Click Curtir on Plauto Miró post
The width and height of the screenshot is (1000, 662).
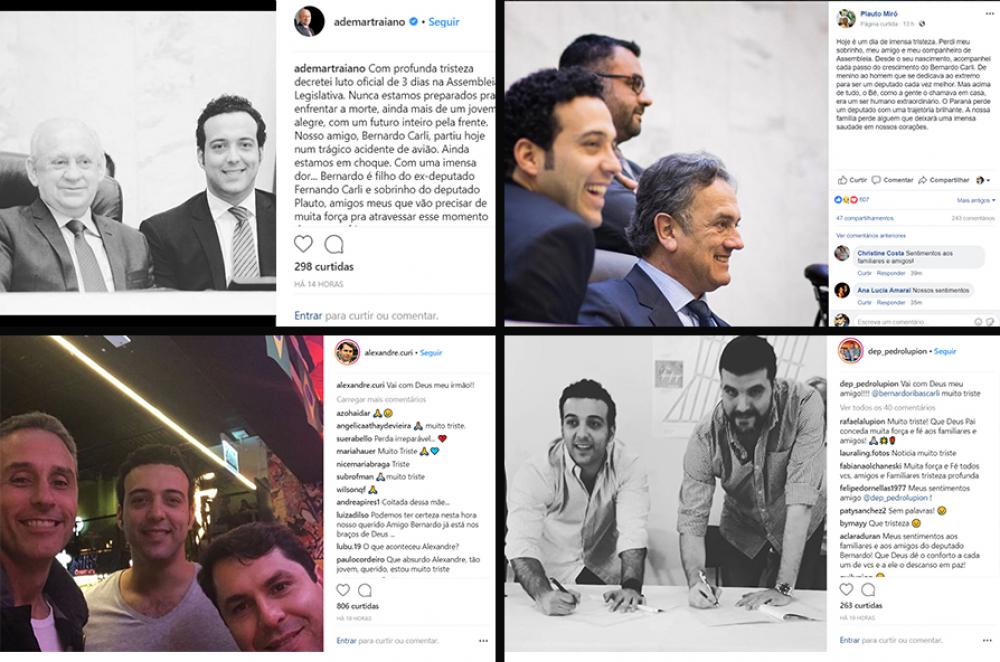point(852,180)
